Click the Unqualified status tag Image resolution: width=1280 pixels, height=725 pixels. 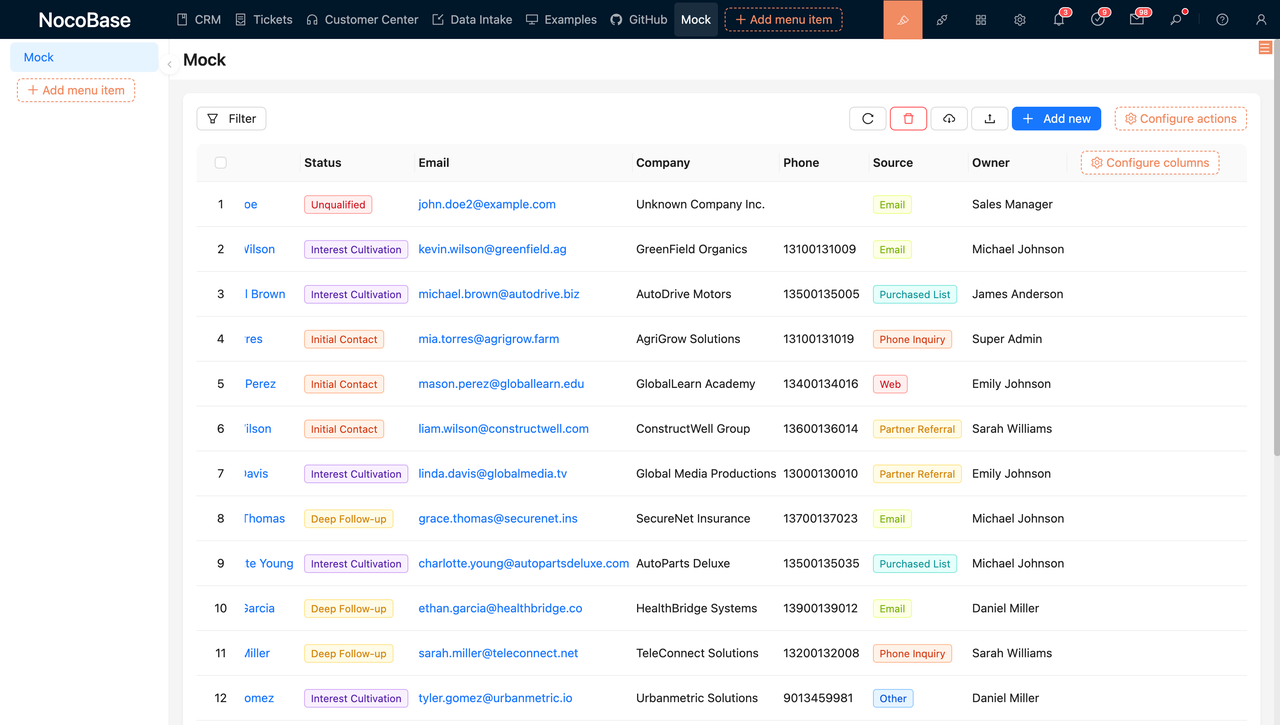(338, 205)
